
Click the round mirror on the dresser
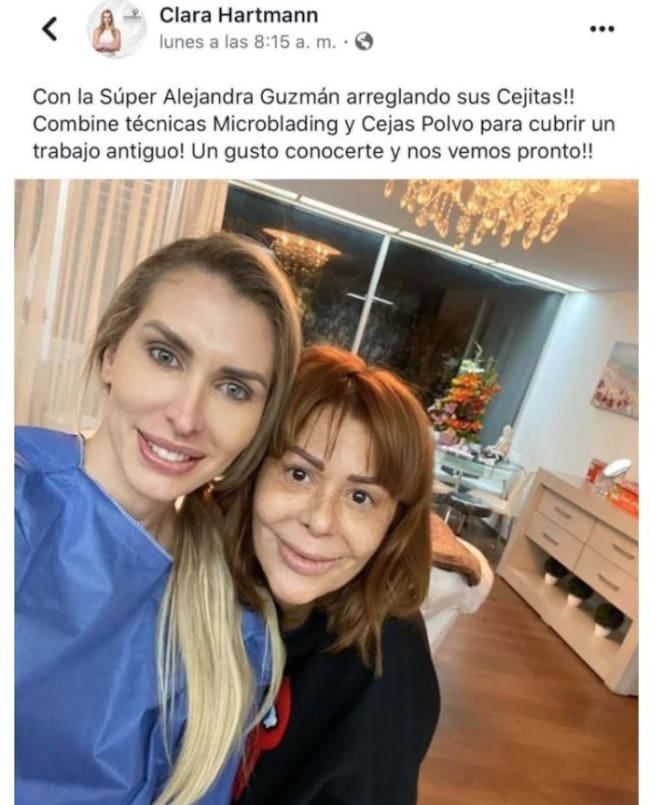click(616, 471)
